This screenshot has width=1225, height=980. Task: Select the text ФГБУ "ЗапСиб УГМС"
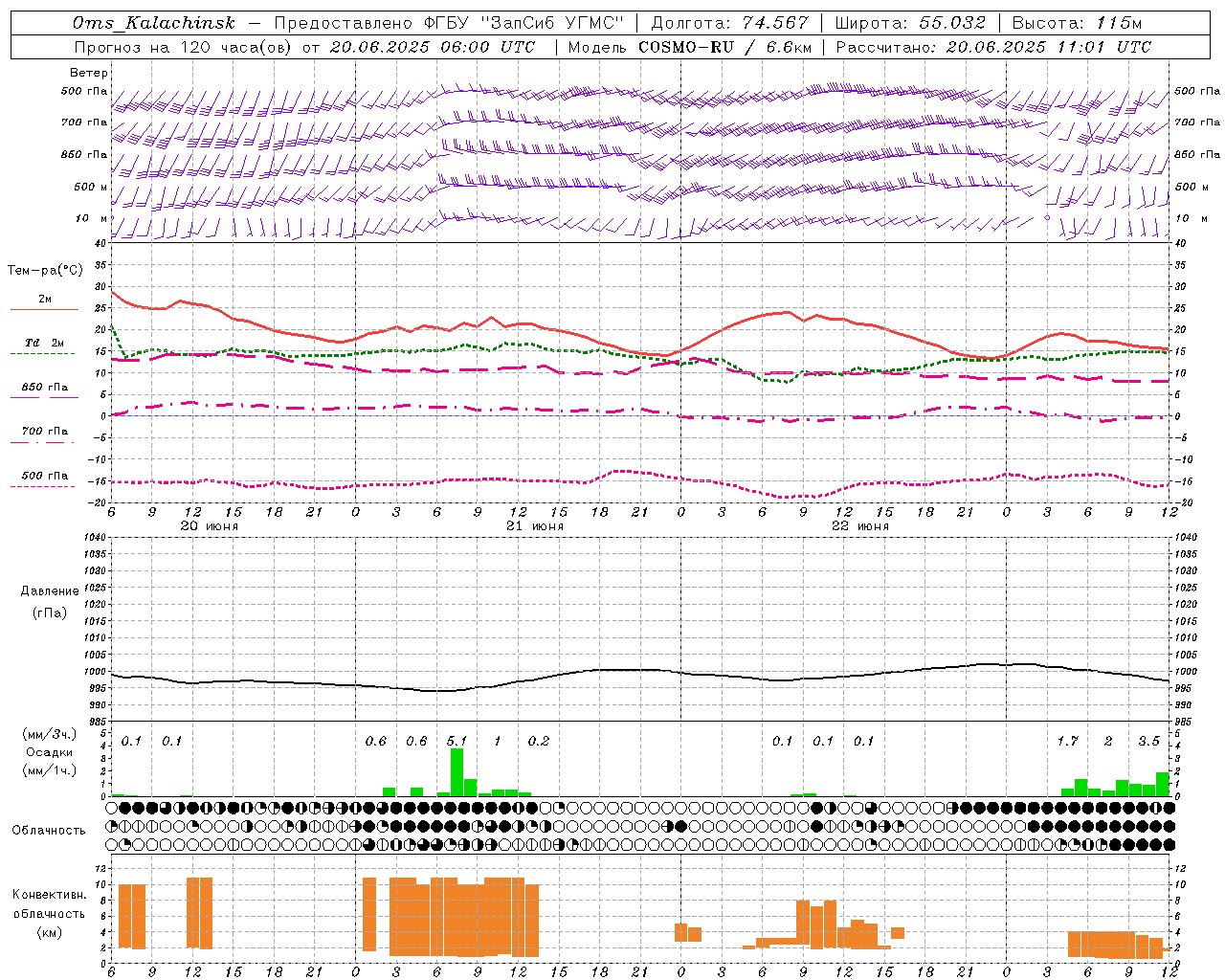[x=523, y=23]
